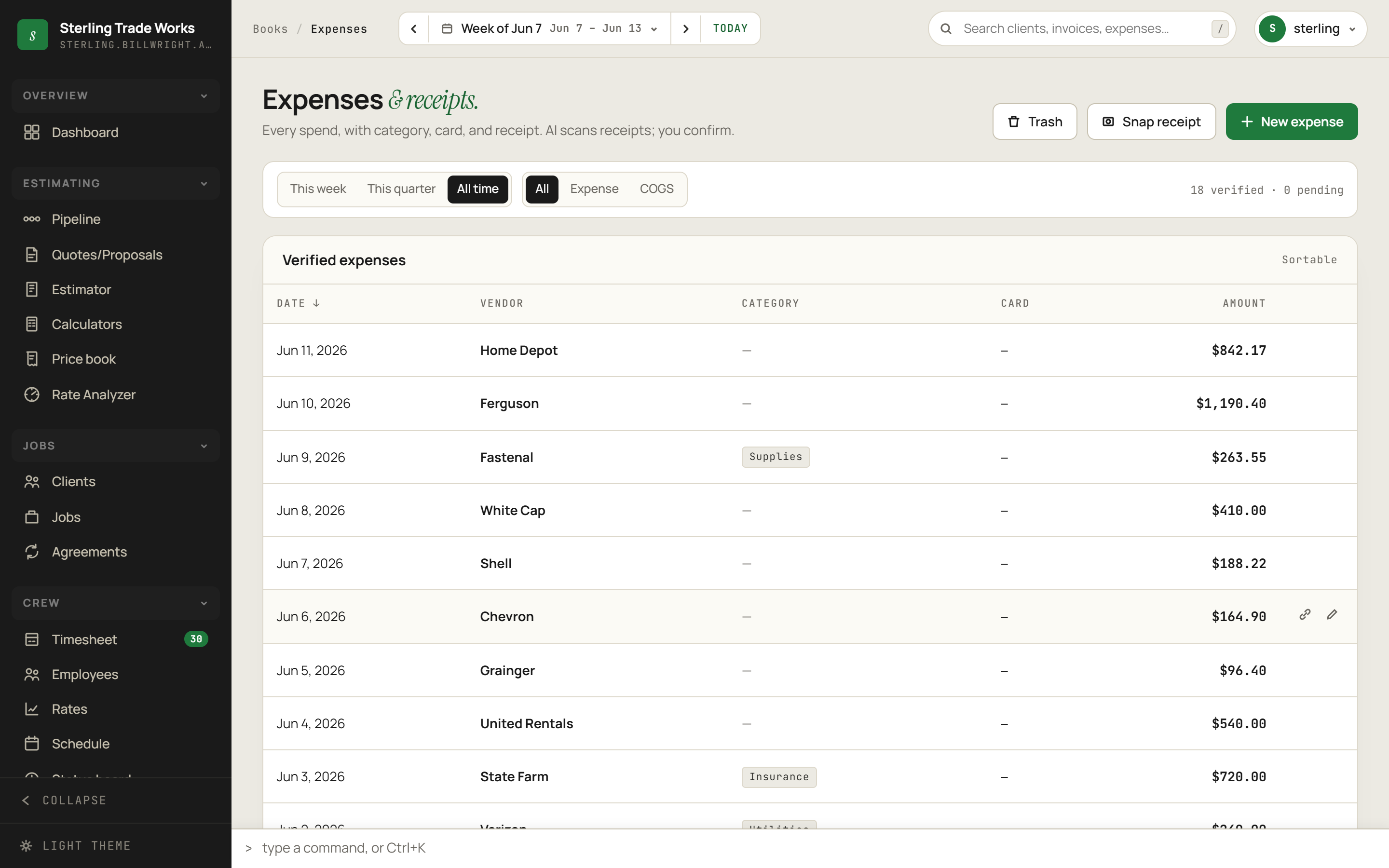The width and height of the screenshot is (1389, 868).
Task: Show only COGS entries
Action: pos(656,189)
